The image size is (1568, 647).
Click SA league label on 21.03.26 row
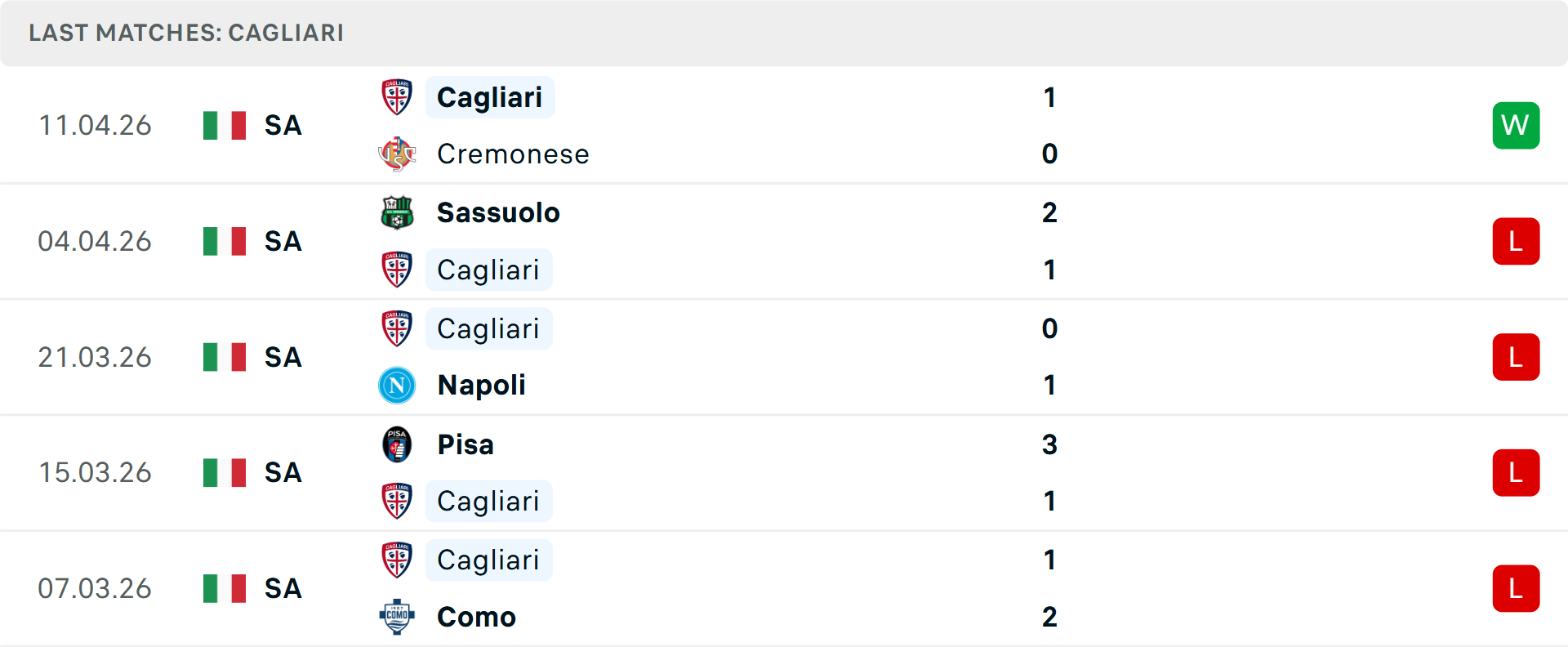[x=283, y=357]
